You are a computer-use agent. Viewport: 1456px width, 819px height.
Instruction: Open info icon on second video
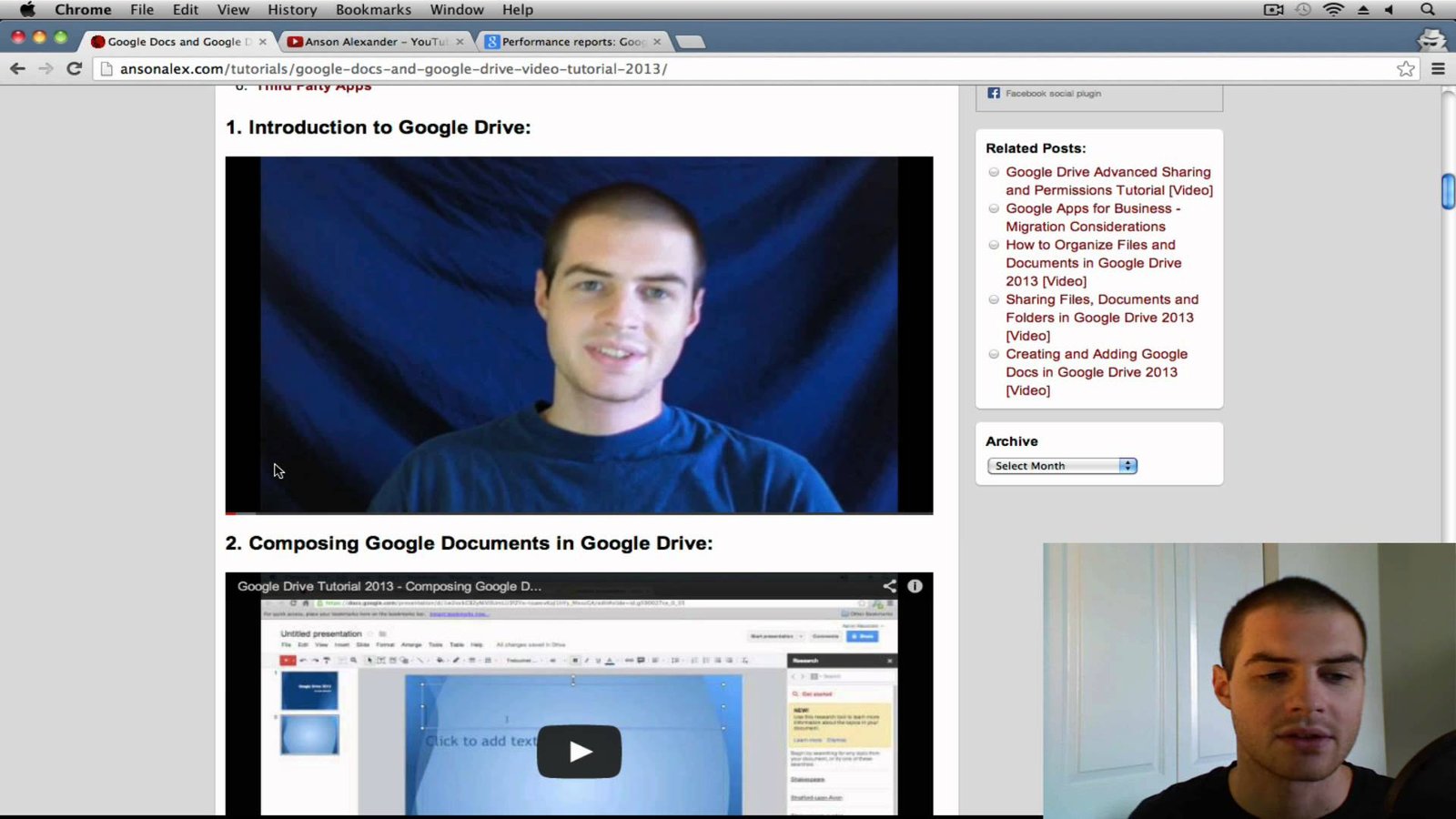[x=915, y=586]
